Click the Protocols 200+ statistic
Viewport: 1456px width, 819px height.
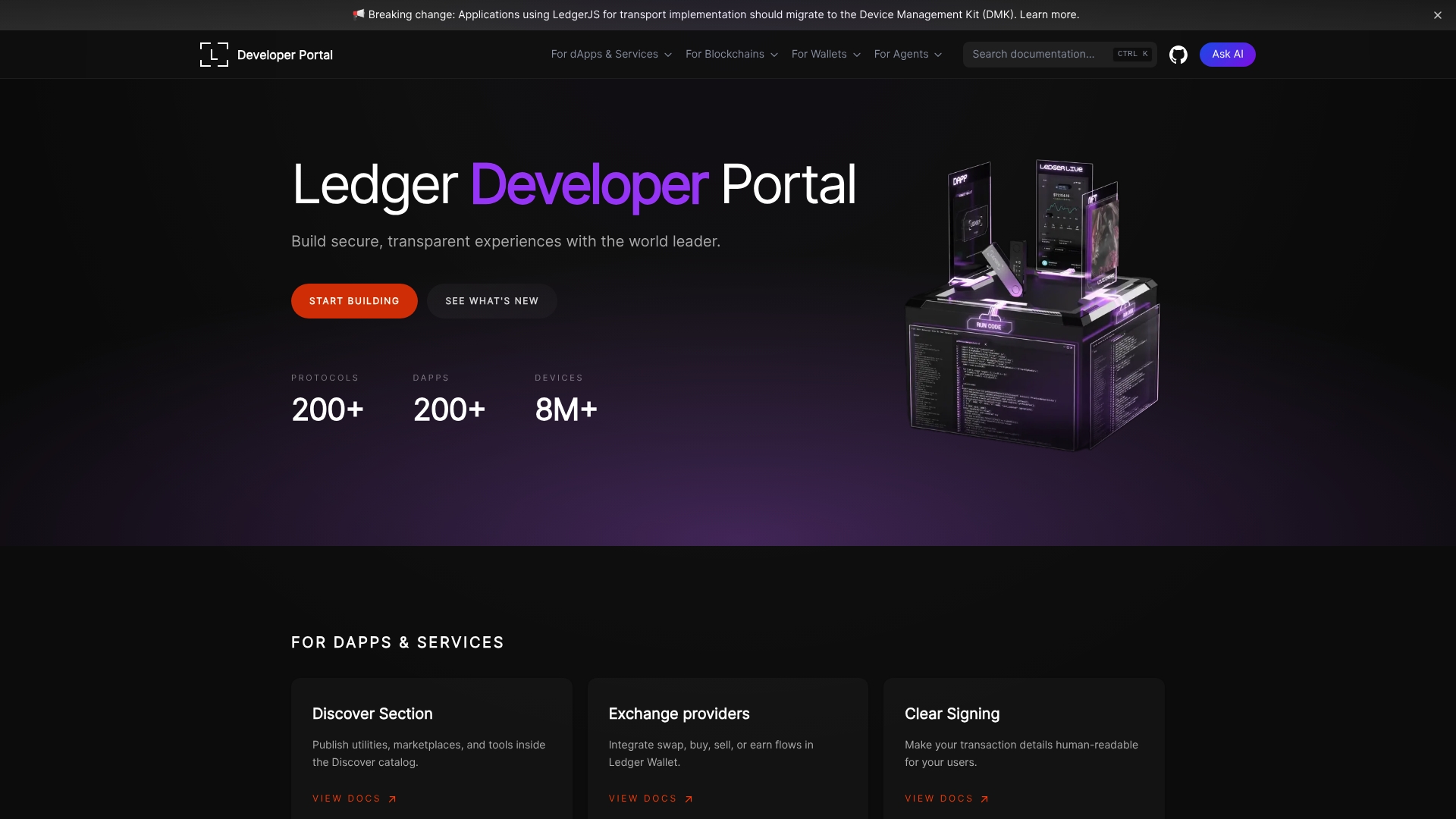(328, 400)
